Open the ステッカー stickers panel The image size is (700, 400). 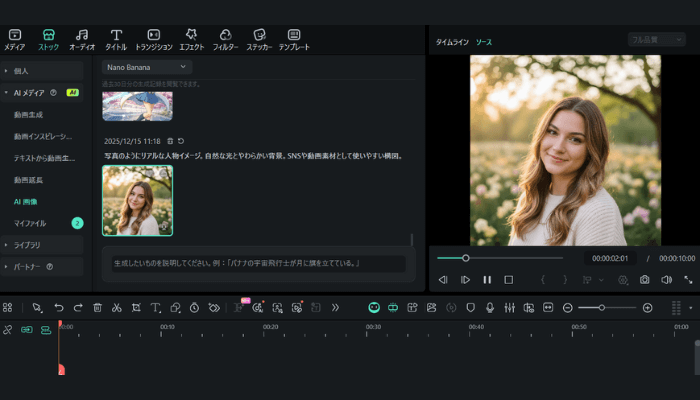[259, 39]
